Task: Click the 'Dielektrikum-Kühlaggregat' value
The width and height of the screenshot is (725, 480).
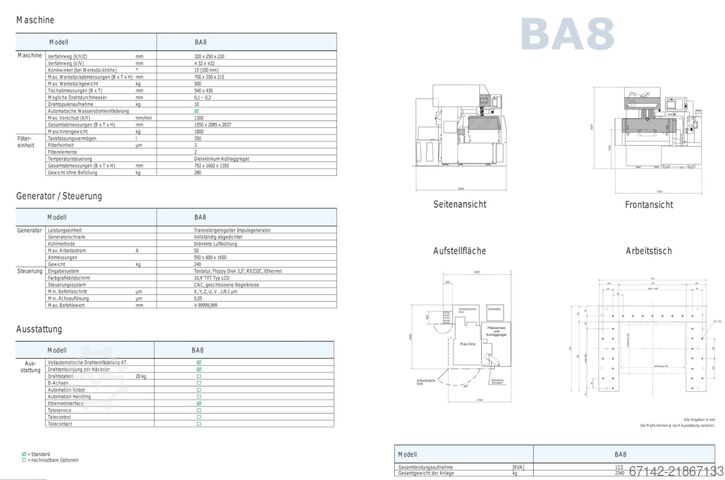Action: pos(221,159)
